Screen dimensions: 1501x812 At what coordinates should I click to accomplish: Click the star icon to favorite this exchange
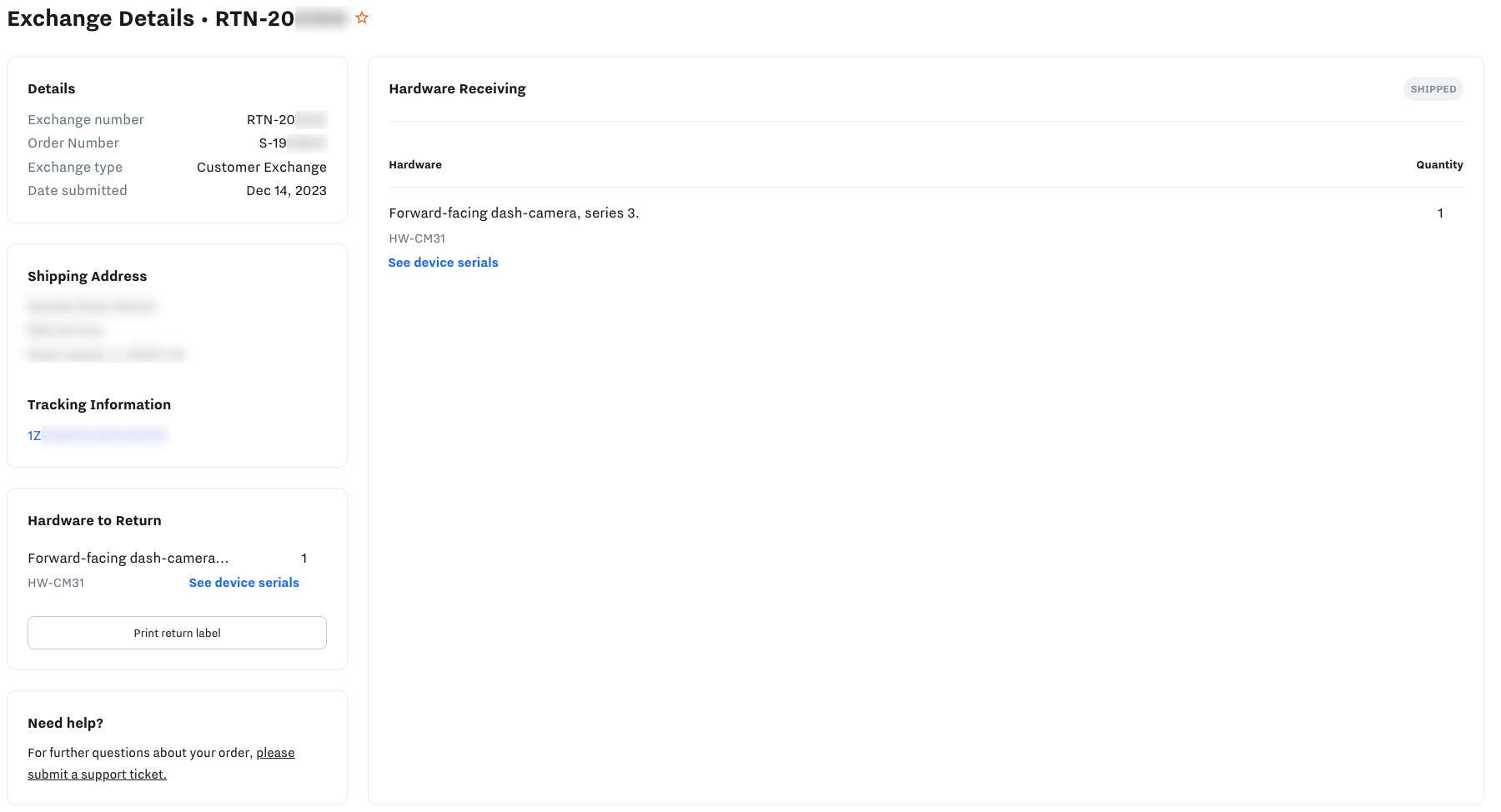pyautogui.click(x=362, y=18)
